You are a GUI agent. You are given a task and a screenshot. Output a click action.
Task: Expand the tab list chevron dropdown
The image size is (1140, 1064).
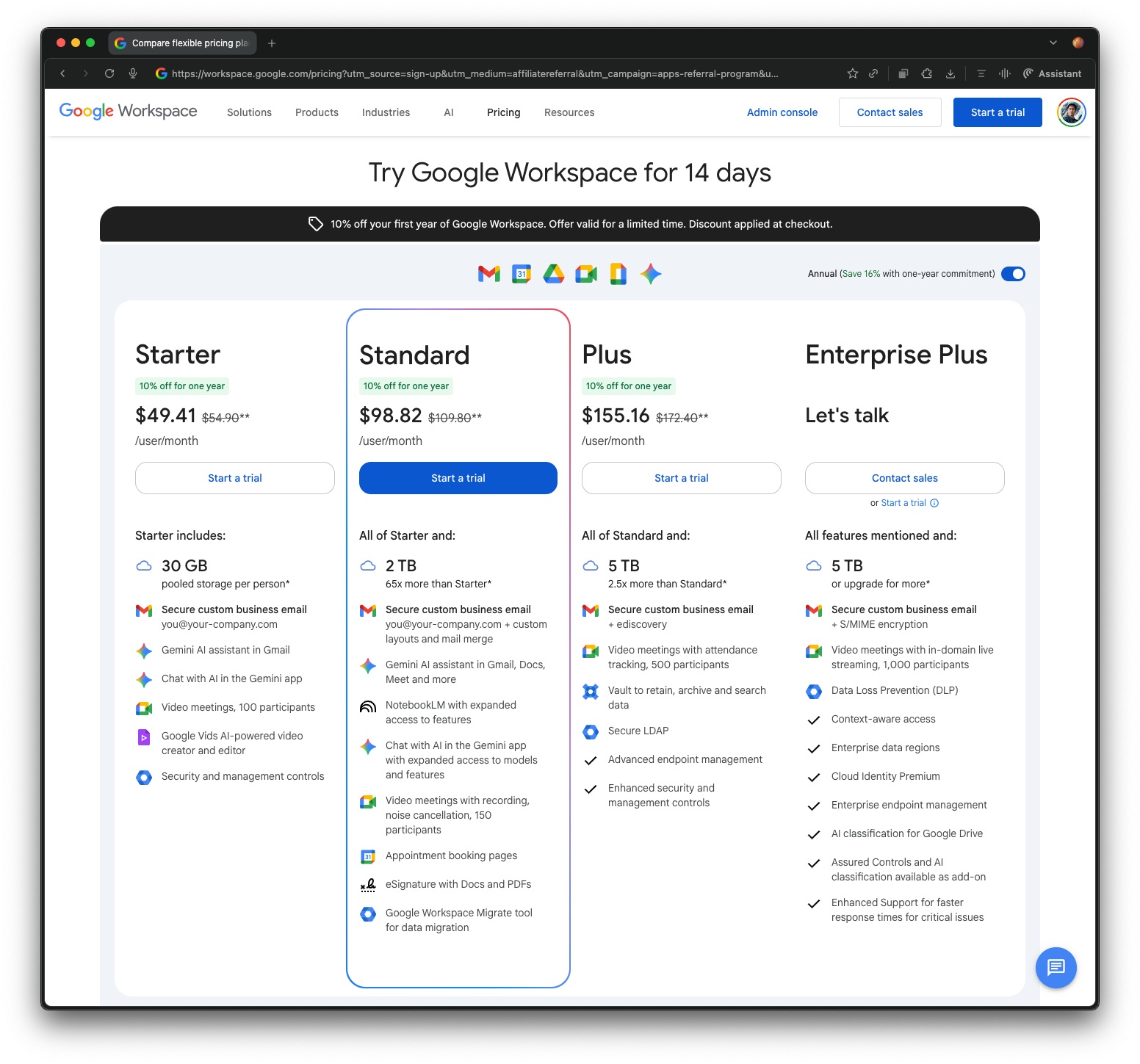coord(1053,43)
